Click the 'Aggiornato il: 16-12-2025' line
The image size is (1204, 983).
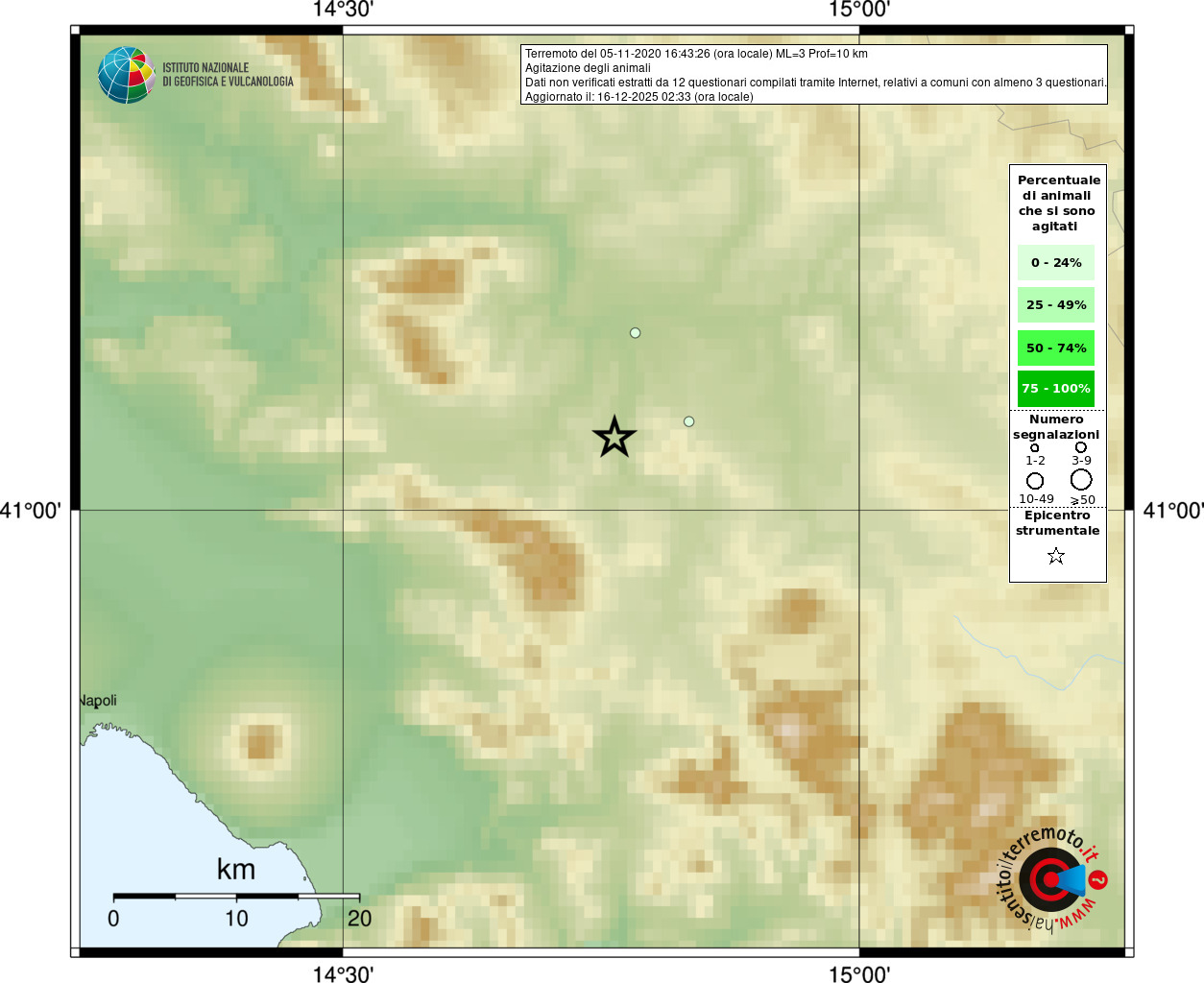639,97
